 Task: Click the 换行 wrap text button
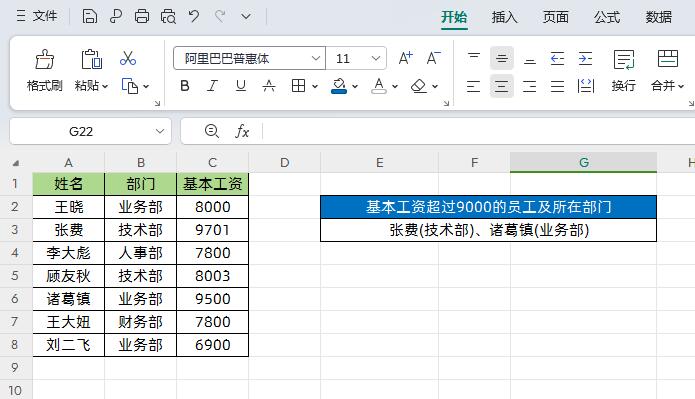click(624, 70)
